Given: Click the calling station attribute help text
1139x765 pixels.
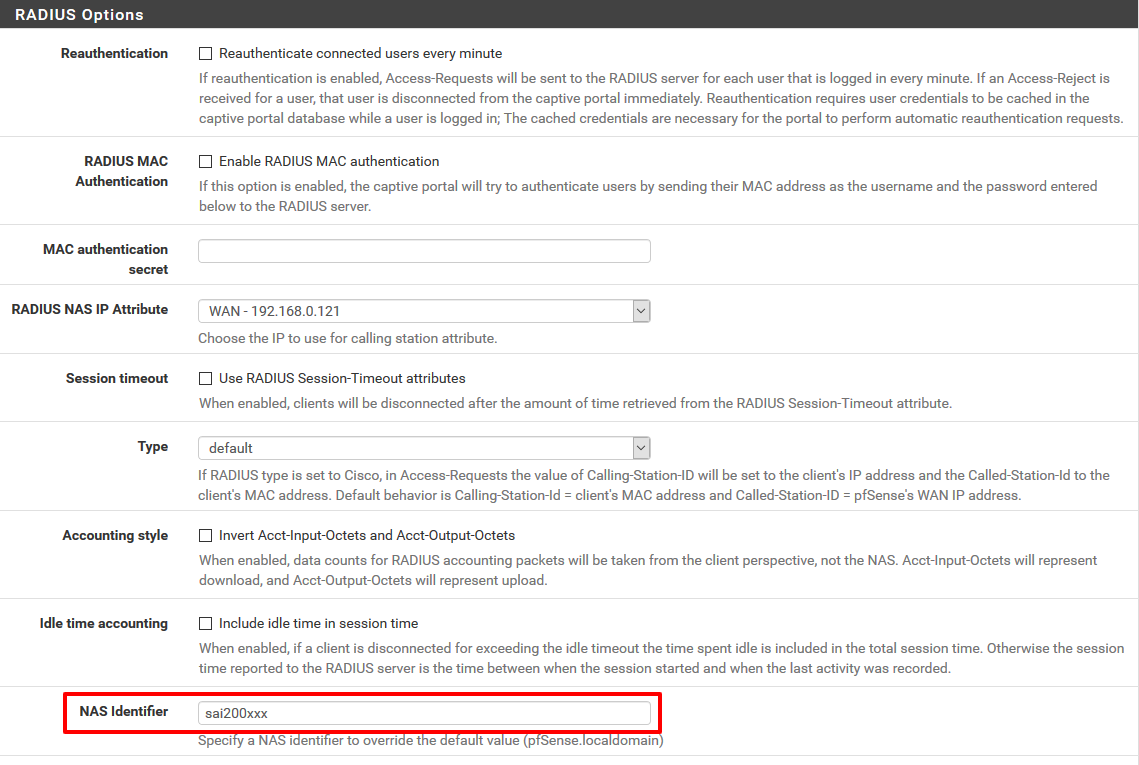Looking at the screenshot, I should 347,338.
